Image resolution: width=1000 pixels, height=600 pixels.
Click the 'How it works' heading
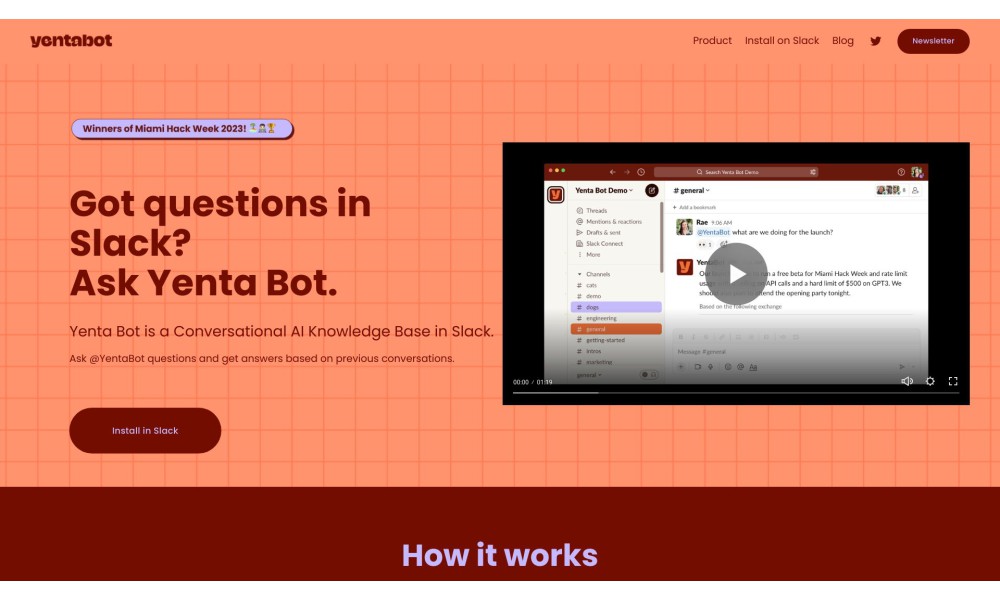pyautogui.click(x=499, y=555)
